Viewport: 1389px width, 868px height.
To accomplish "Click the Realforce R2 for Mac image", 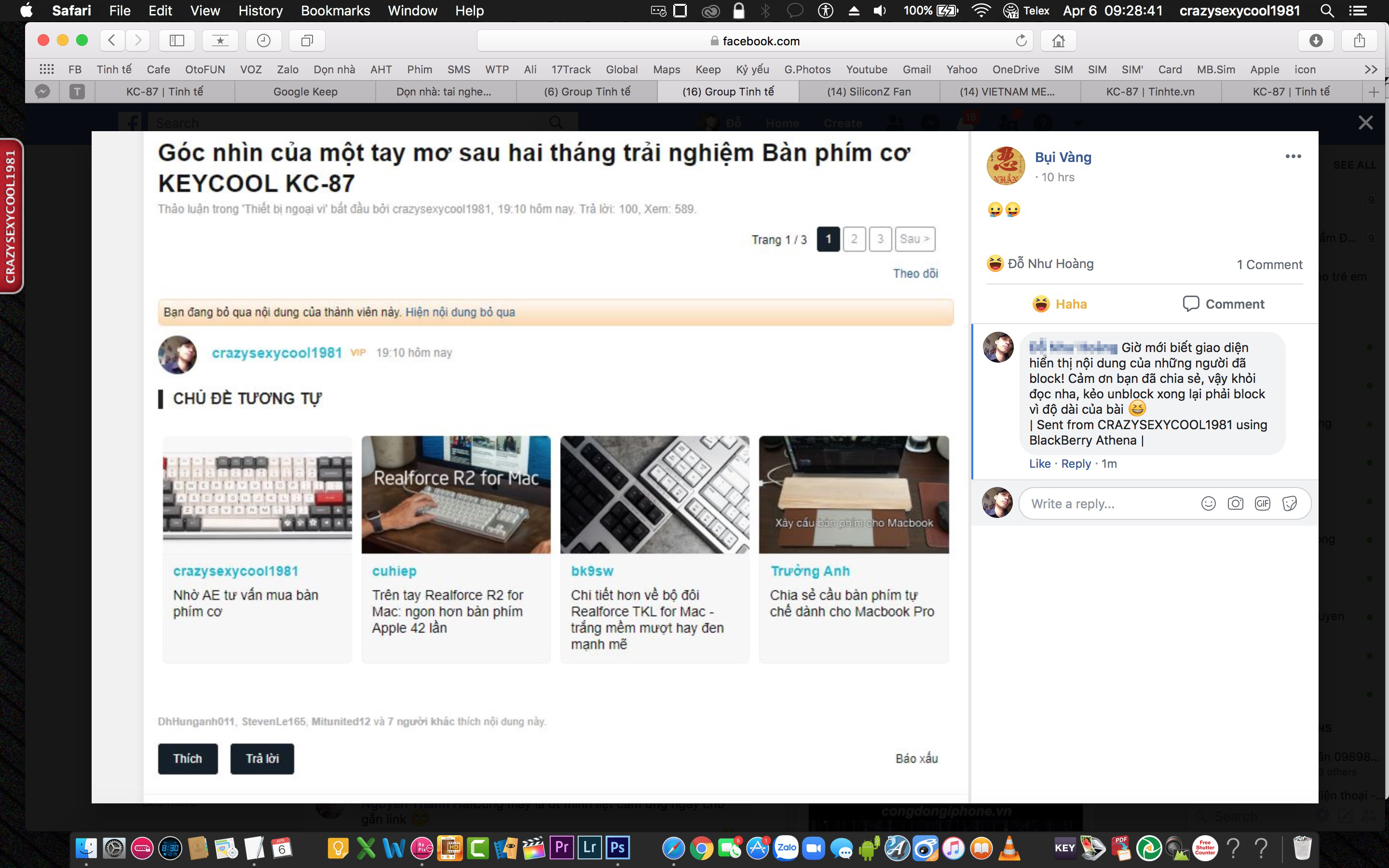I will click(456, 494).
